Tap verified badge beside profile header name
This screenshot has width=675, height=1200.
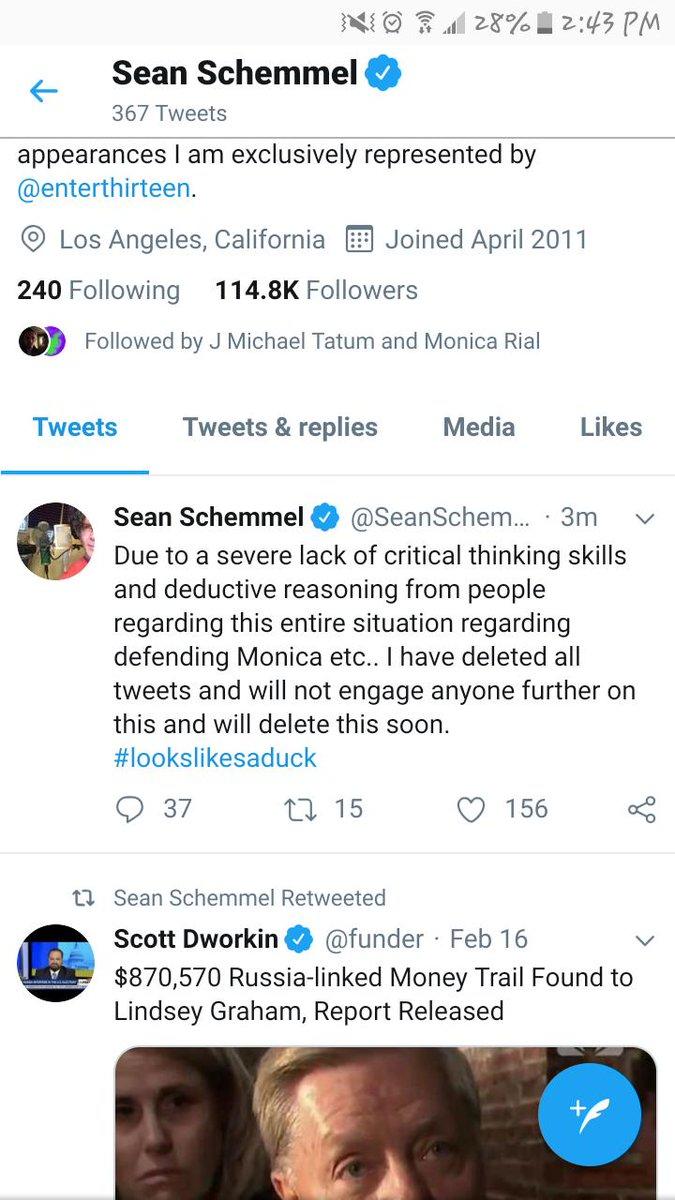click(382, 73)
